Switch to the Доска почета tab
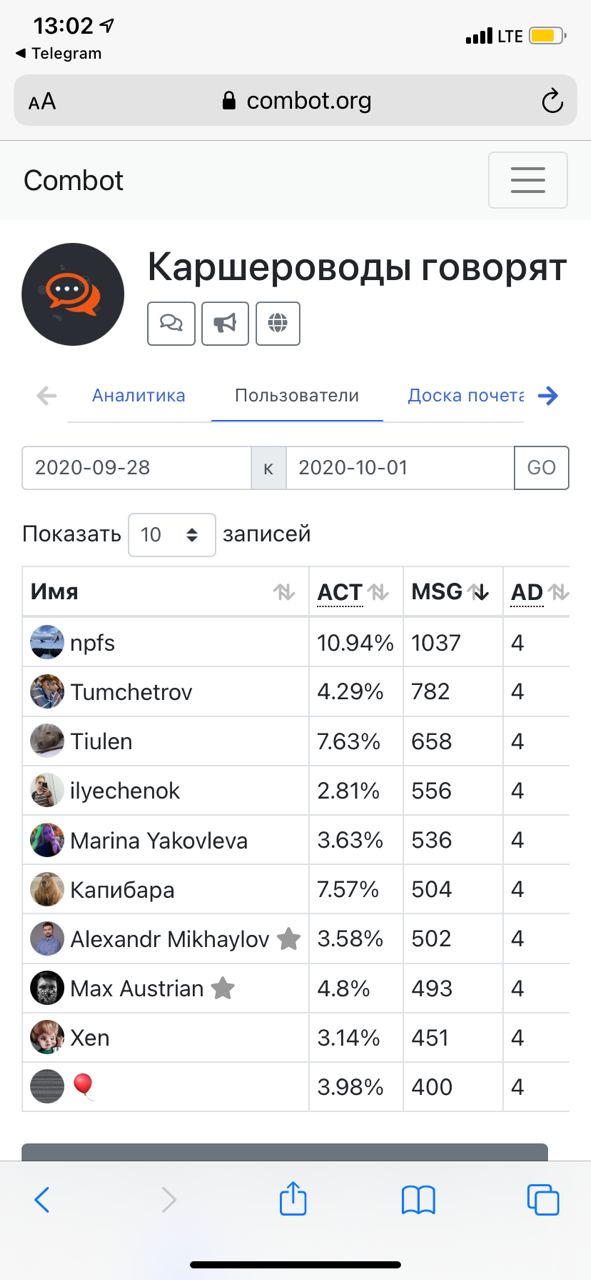The width and height of the screenshot is (591, 1280). click(x=466, y=395)
